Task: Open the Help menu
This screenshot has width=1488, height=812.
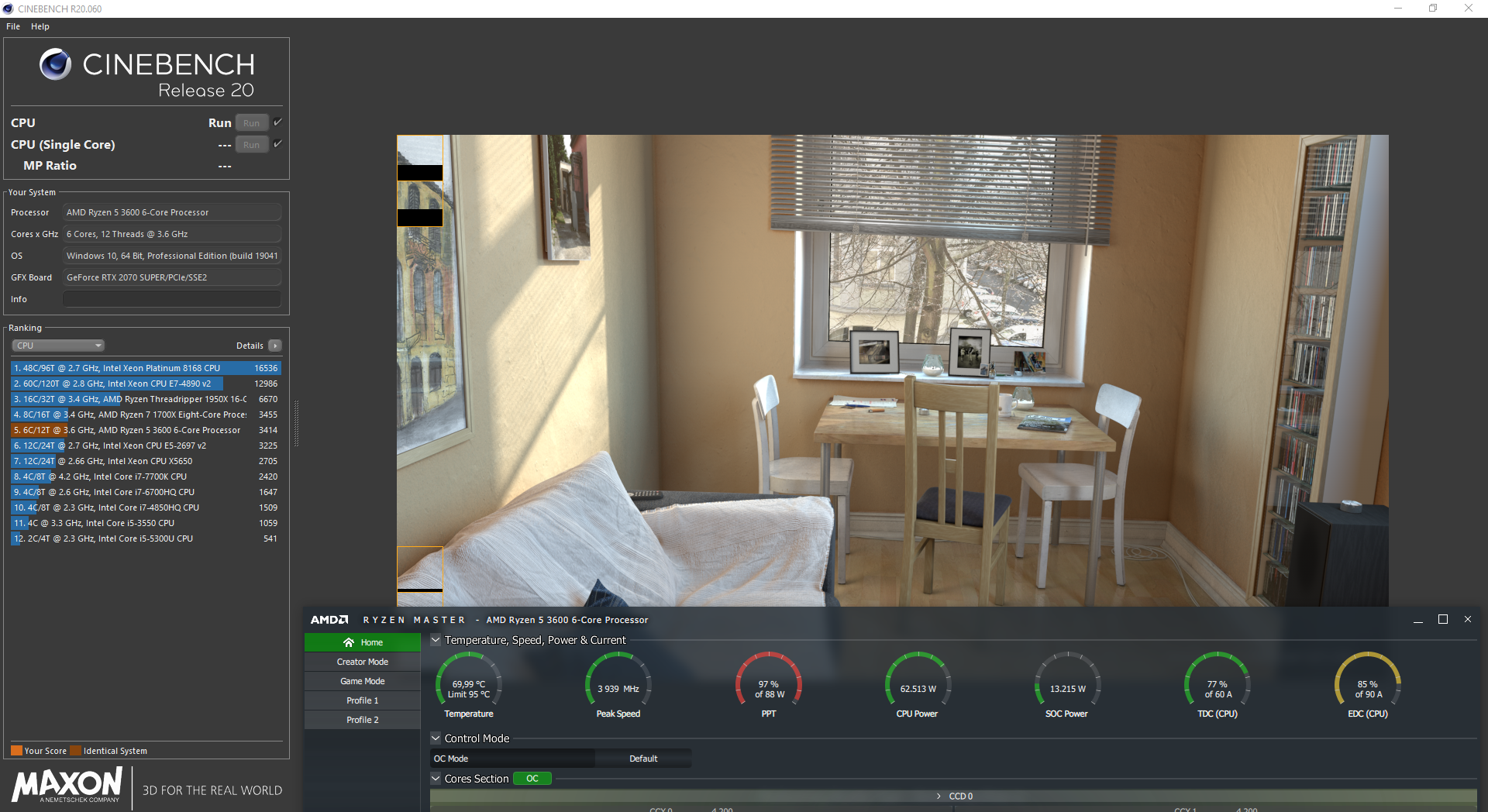Action: [40, 26]
